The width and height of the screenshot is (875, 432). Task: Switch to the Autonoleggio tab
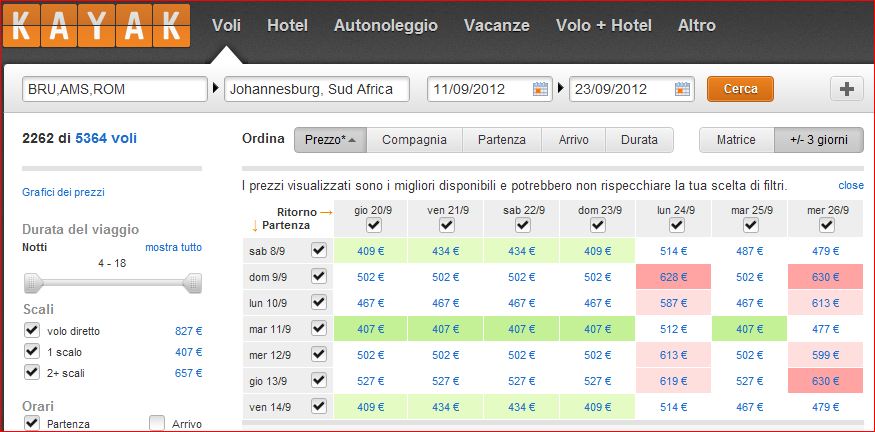pyautogui.click(x=385, y=25)
